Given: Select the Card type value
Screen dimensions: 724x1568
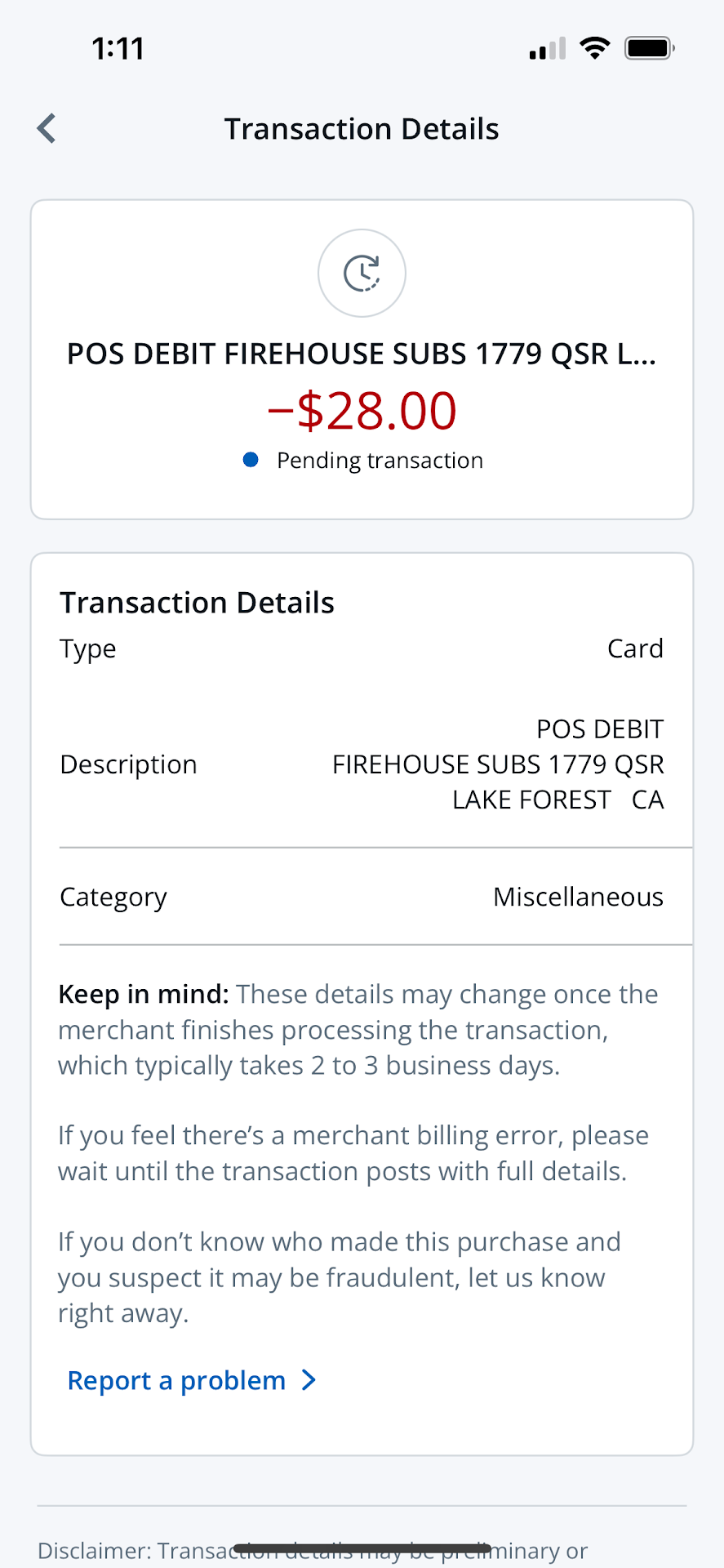Looking at the screenshot, I should coord(635,648).
